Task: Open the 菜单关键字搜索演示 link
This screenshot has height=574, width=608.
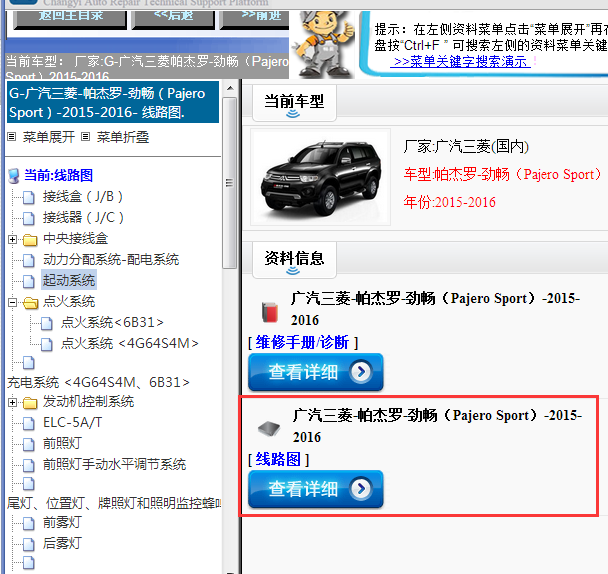Action: pyautogui.click(x=460, y=61)
